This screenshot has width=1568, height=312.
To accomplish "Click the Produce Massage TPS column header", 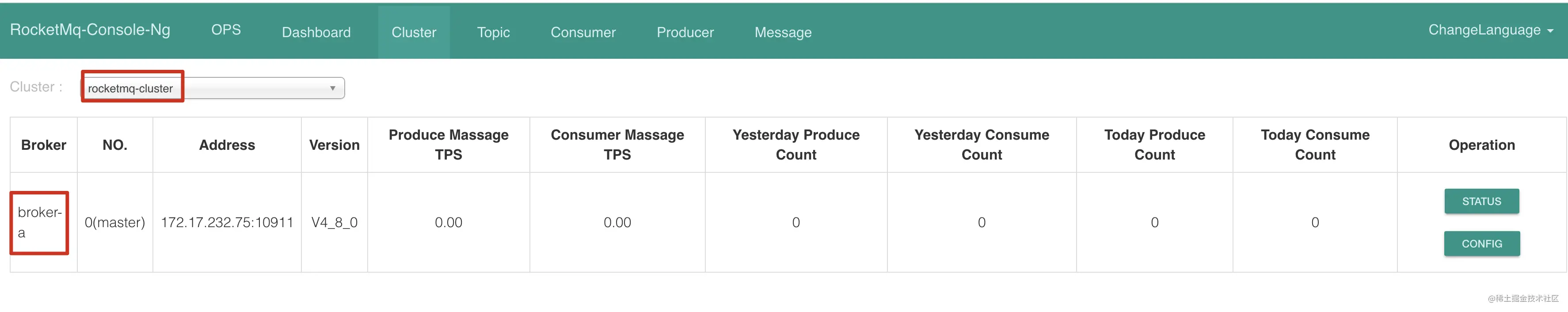I will (449, 145).
